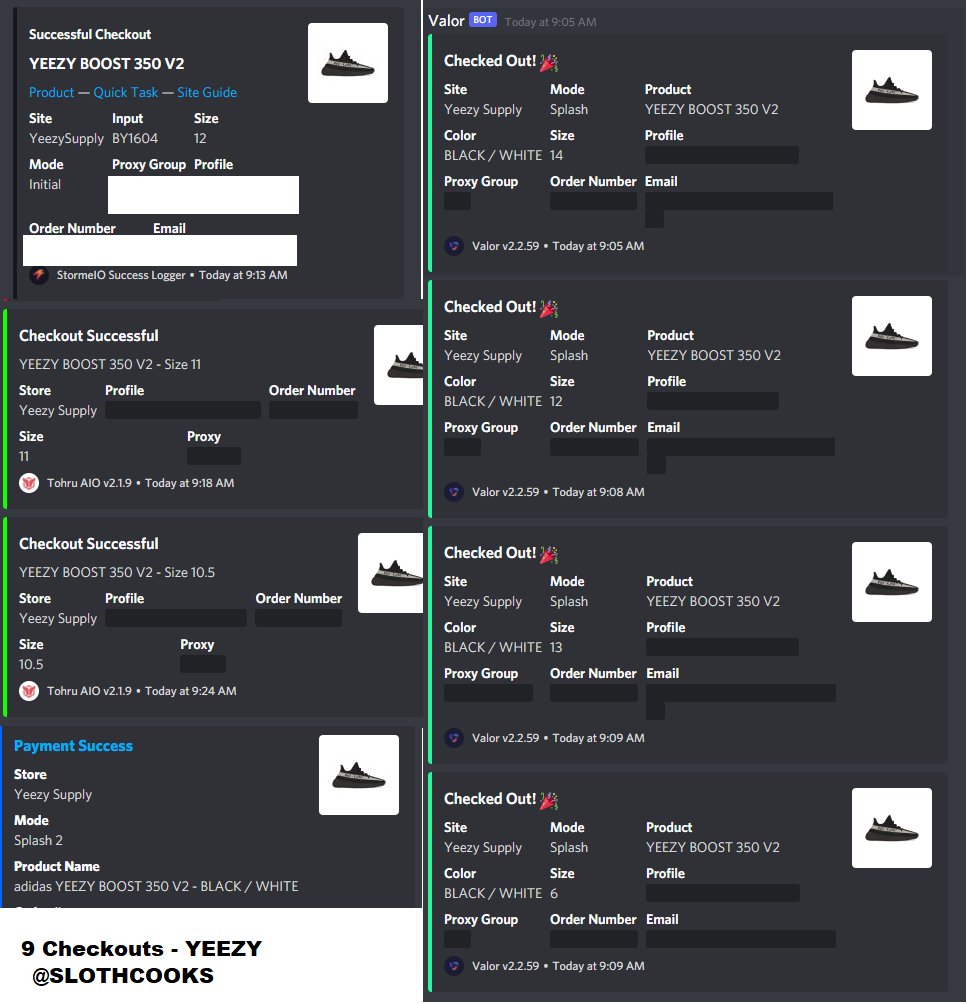Click Valor footer icon dated 9:09 AM, size 13
This screenshot has width=967, height=1004.
click(x=454, y=738)
